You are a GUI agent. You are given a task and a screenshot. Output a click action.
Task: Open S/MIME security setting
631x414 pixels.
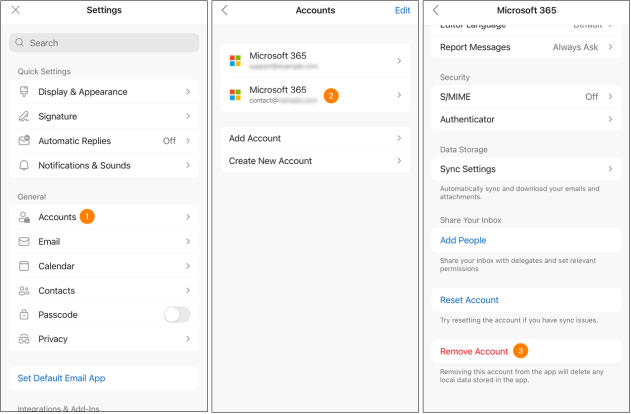pos(526,97)
